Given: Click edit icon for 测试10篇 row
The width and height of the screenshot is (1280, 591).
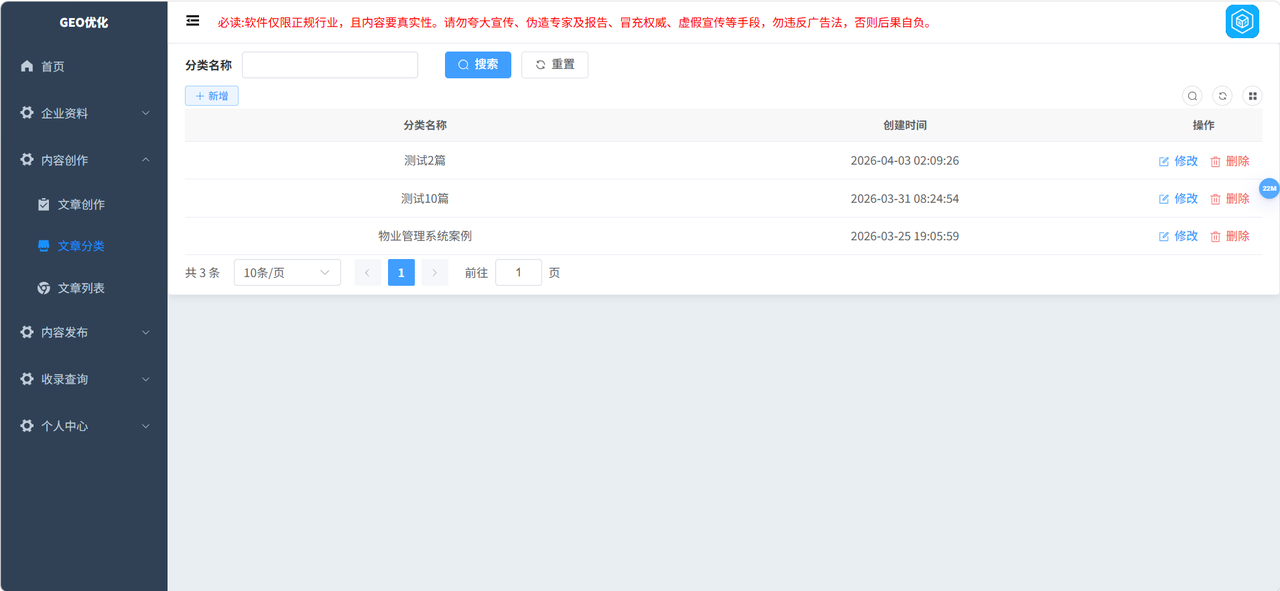Looking at the screenshot, I should pyautogui.click(x=1164, y=199).
